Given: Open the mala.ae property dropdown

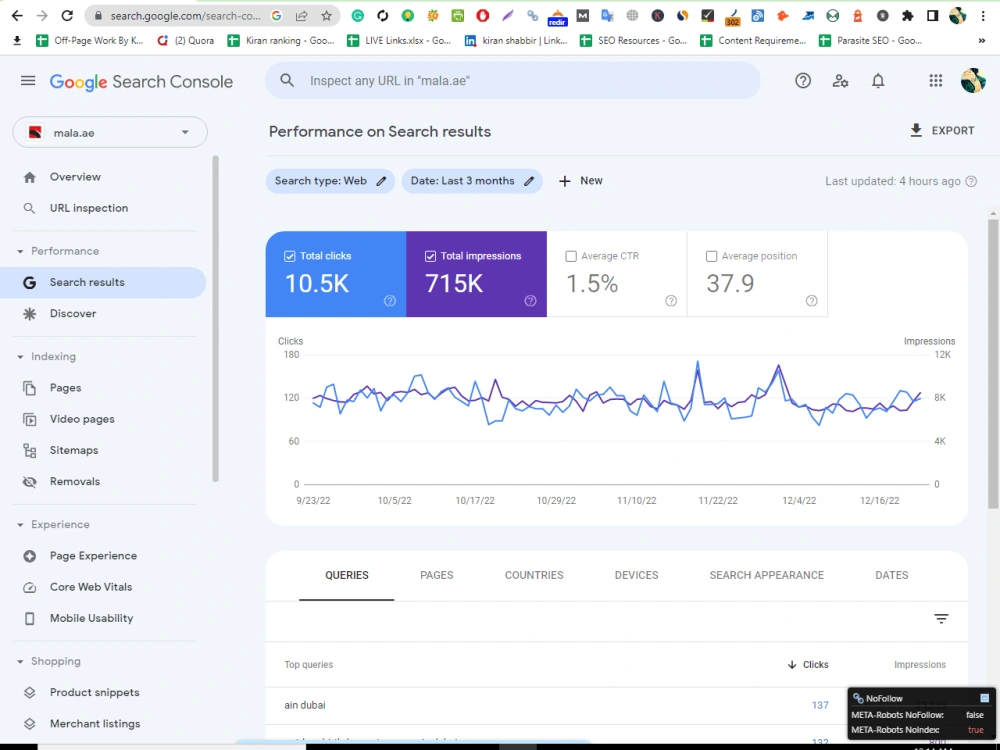Looking at the screenshot, I should (x=110, y=133).
